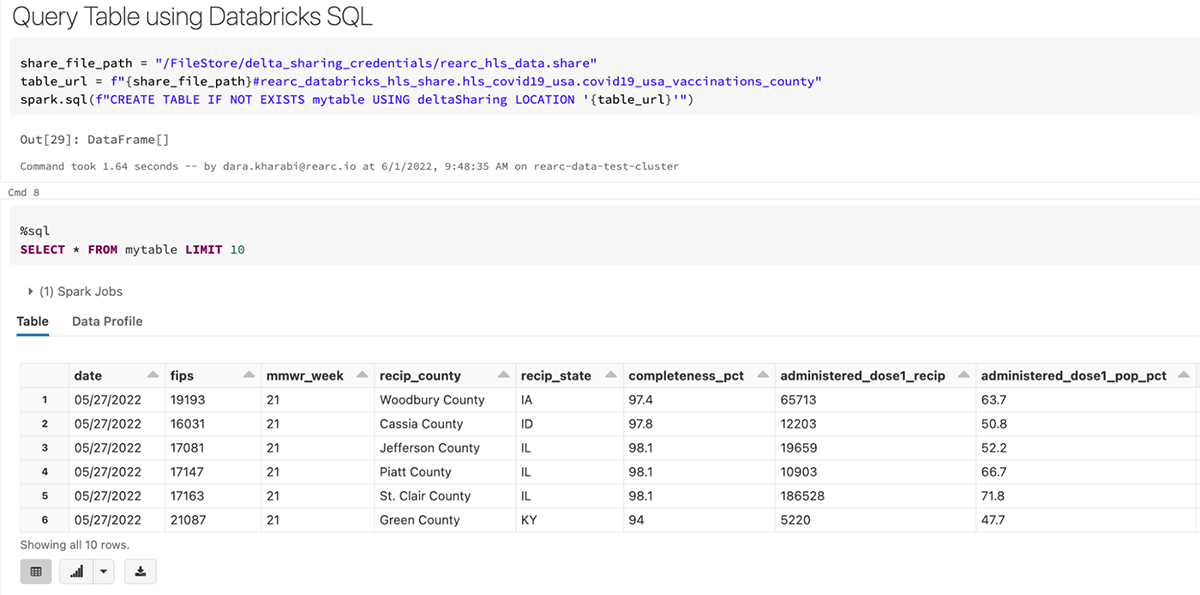This screenshot has height=595, width=1200.
Task: Click the administered_dose1_pop_pct column header
Action: click(1073, 376)
